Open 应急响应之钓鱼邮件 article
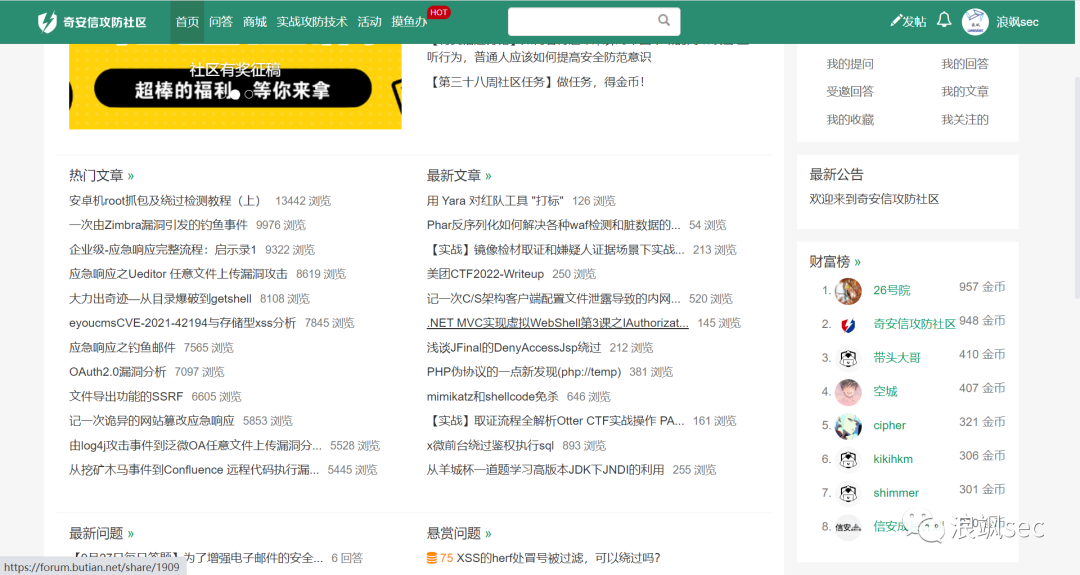 (x=122, y=348)
